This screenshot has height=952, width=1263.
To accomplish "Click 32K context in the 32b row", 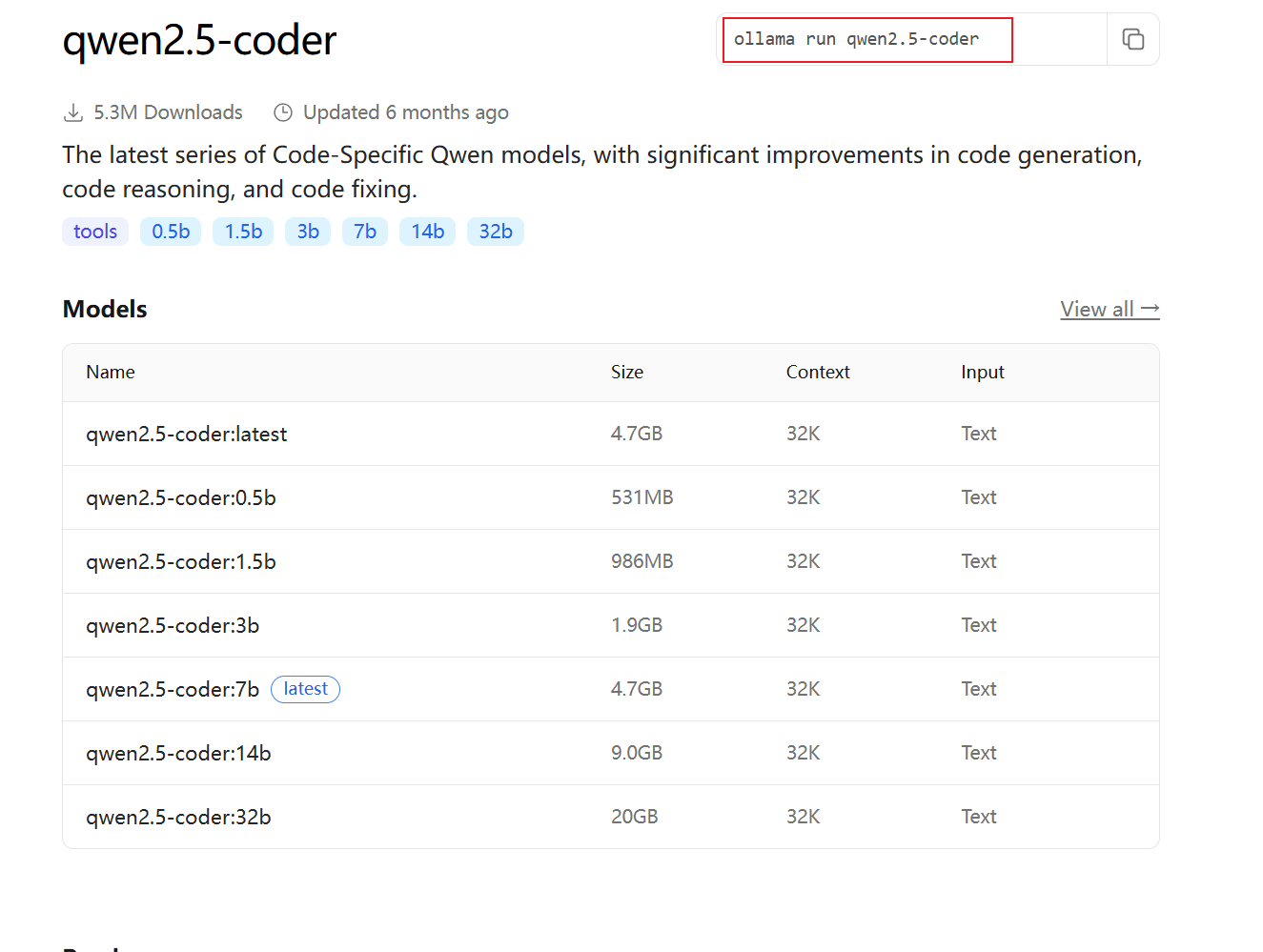I will click(x=804, y=817).
